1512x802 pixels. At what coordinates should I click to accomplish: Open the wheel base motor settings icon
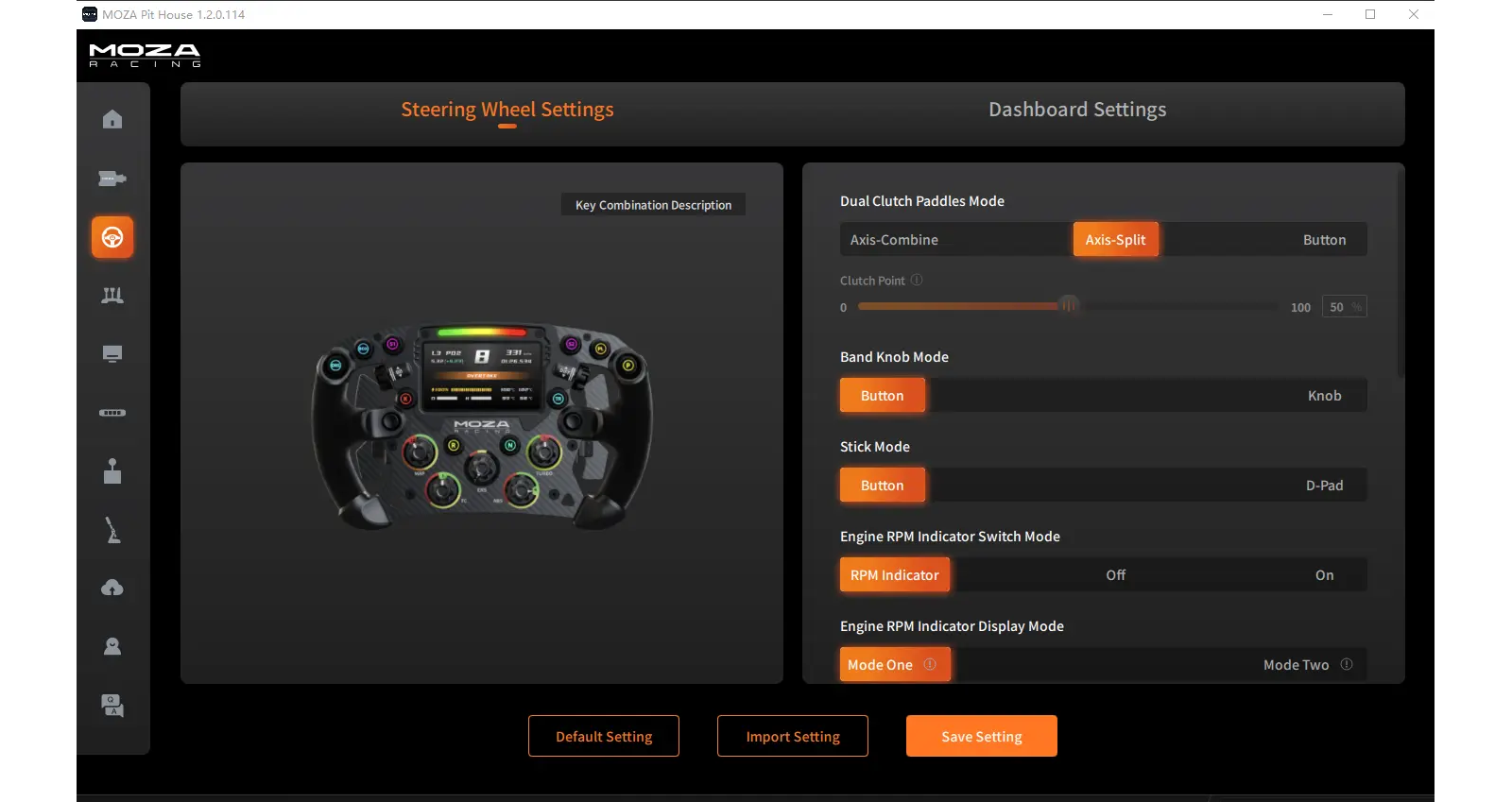coord(112,179)
